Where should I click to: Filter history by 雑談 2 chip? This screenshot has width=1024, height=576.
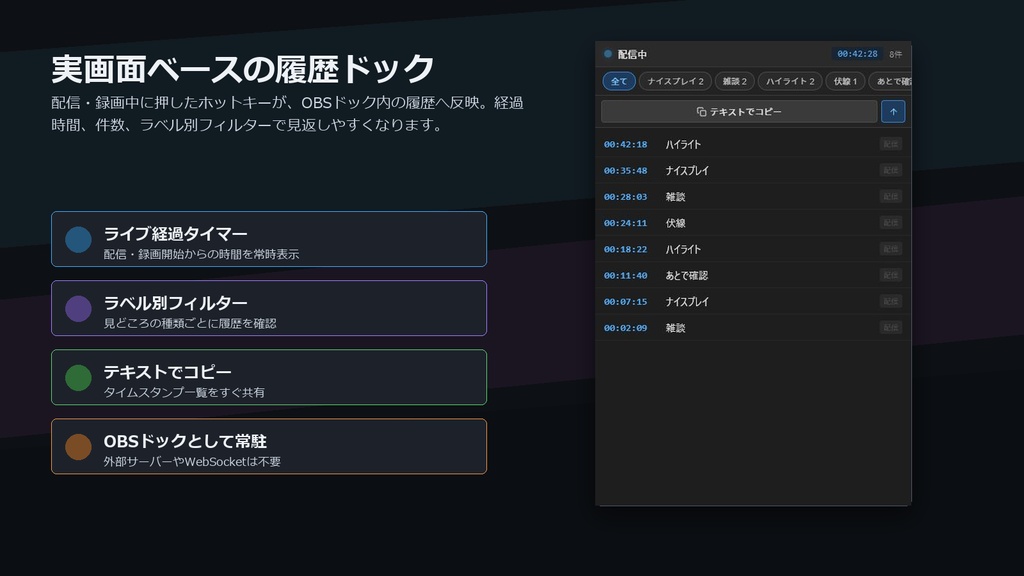(735, 82)
